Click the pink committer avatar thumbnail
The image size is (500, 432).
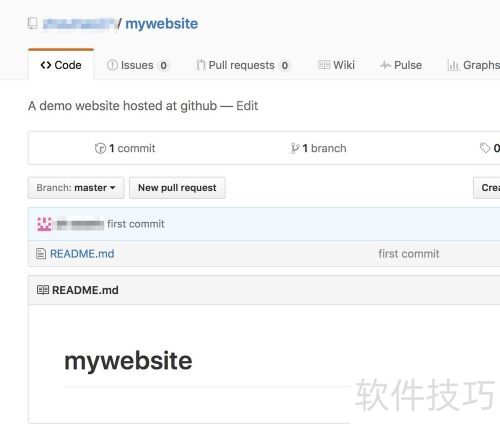click(x=44, y=224)
